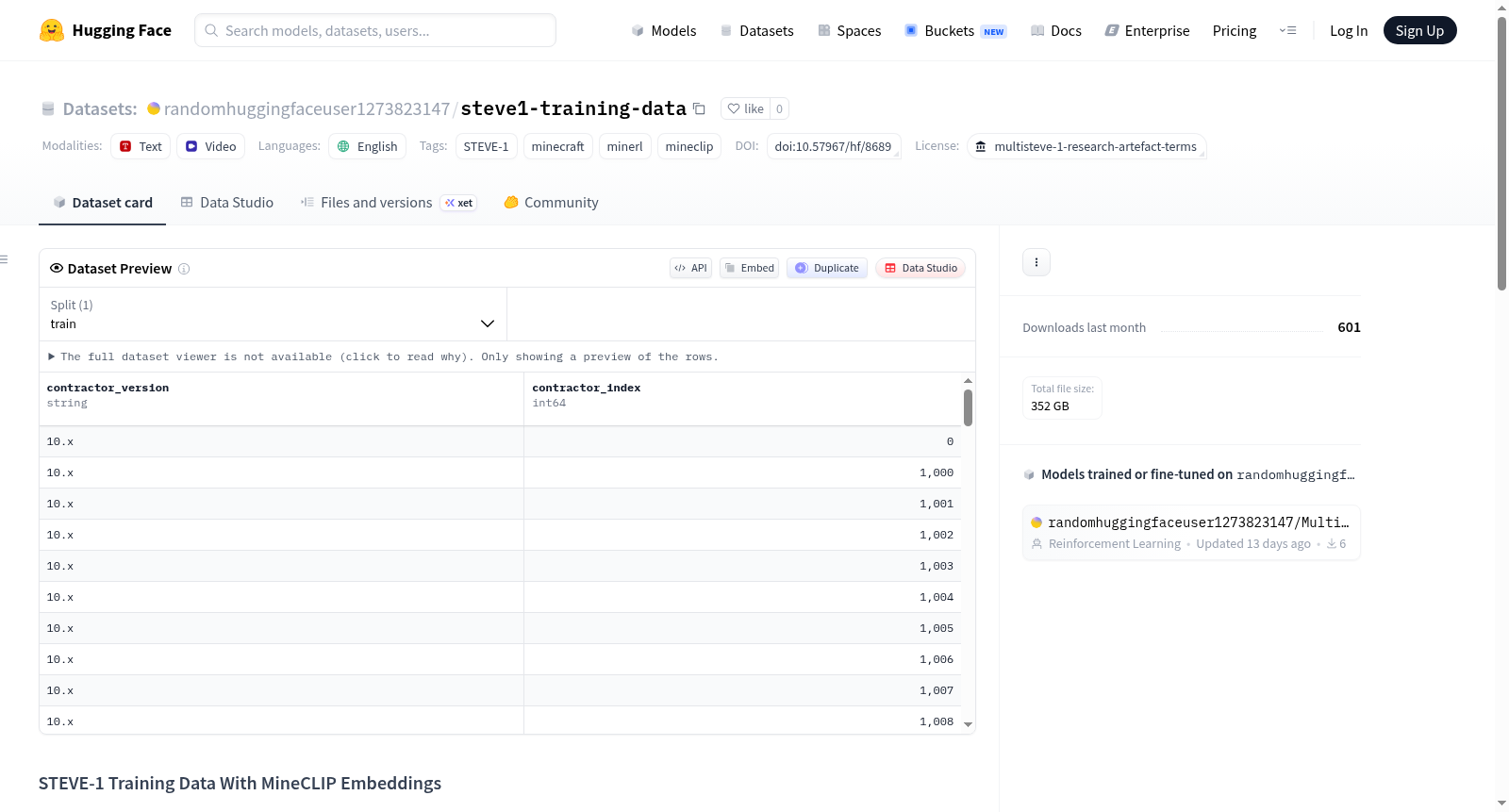Image resolution: width=1509 pixels, height=812 pixels.
Task: Open the Community tab
Action: (x=551, y=203)
